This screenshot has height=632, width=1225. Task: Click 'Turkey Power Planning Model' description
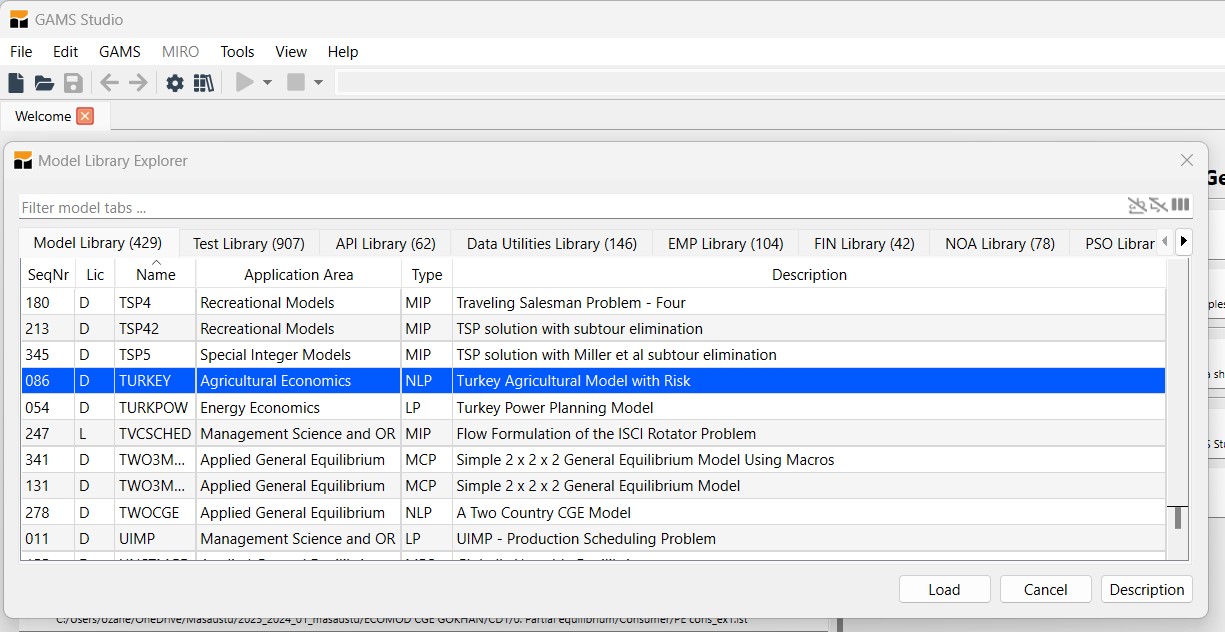pos(555,407)
